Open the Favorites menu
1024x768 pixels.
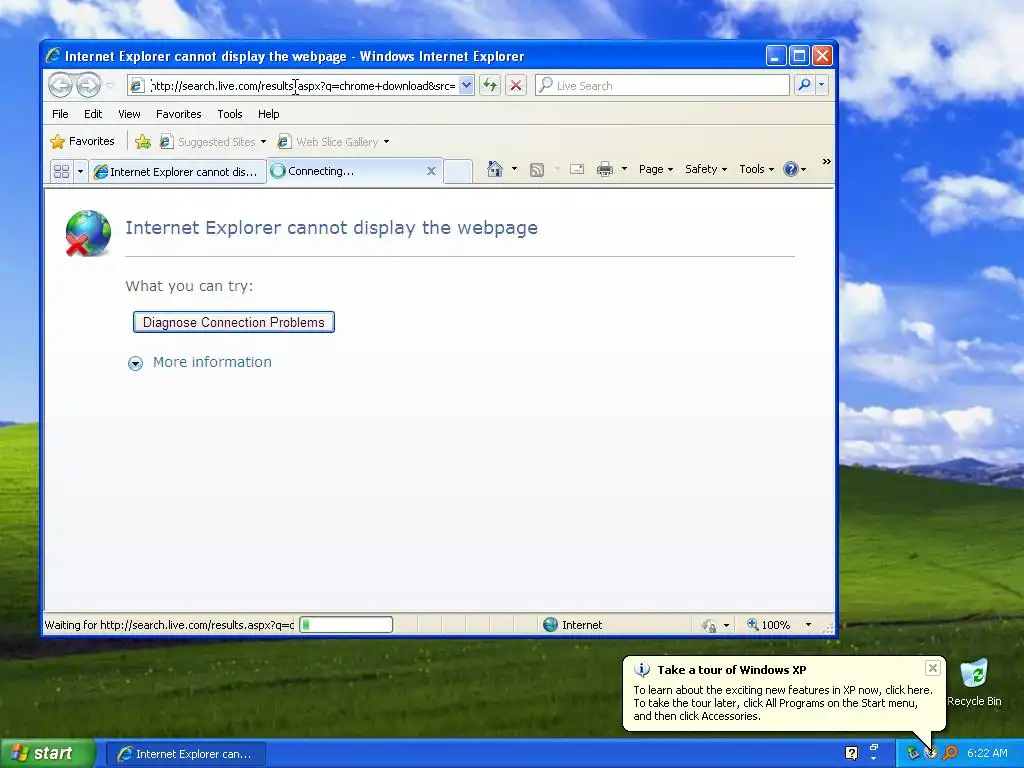click(x=178, y=114)
